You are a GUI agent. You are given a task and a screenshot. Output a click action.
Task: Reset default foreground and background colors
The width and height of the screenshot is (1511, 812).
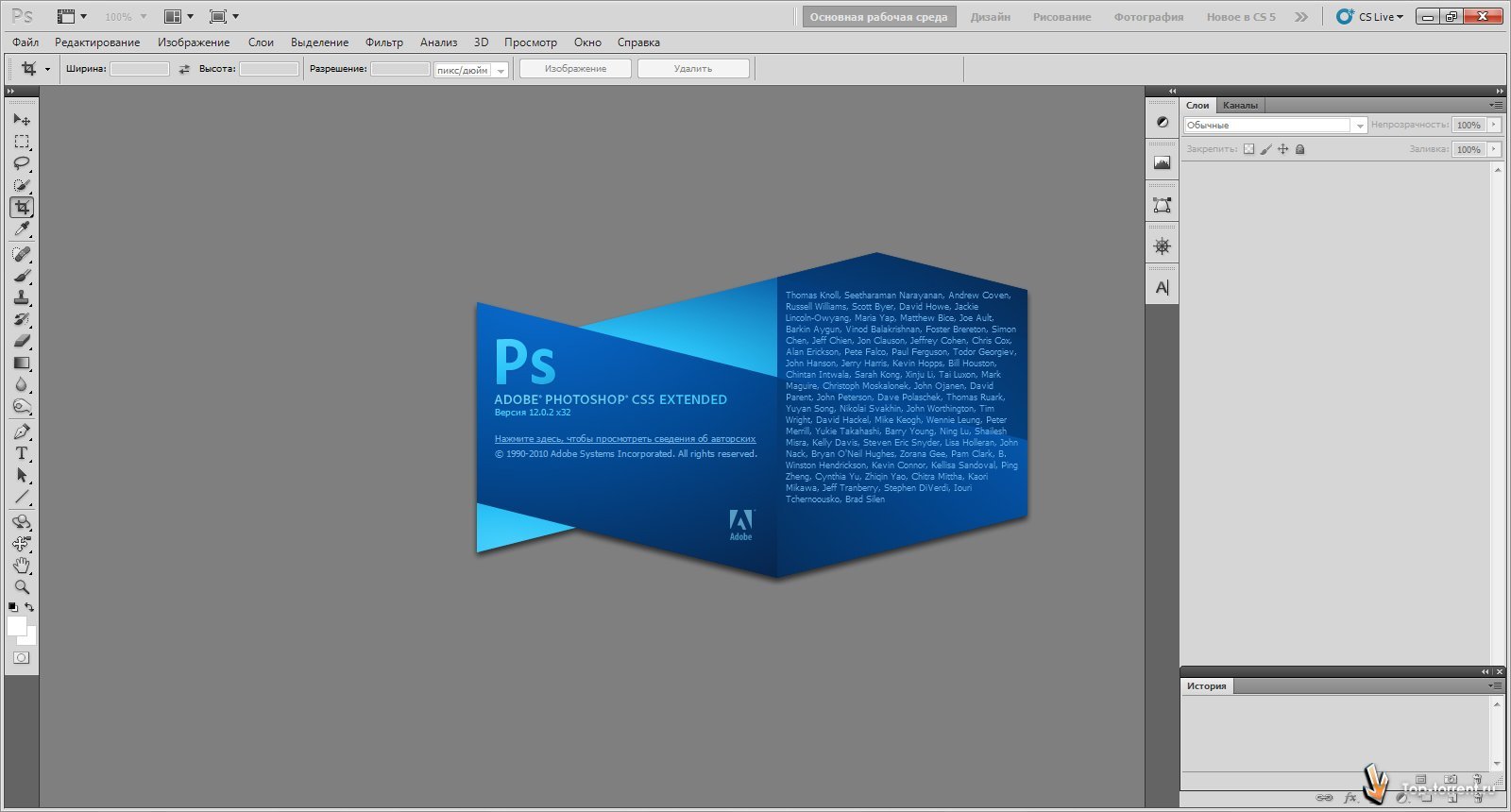[x=13, y=607]
